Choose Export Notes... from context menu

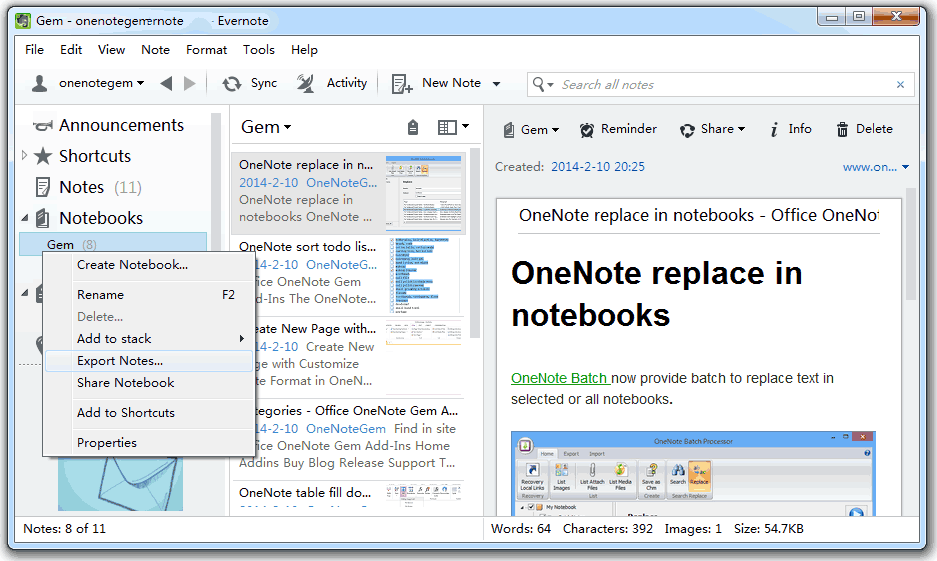tap(149, 361)
